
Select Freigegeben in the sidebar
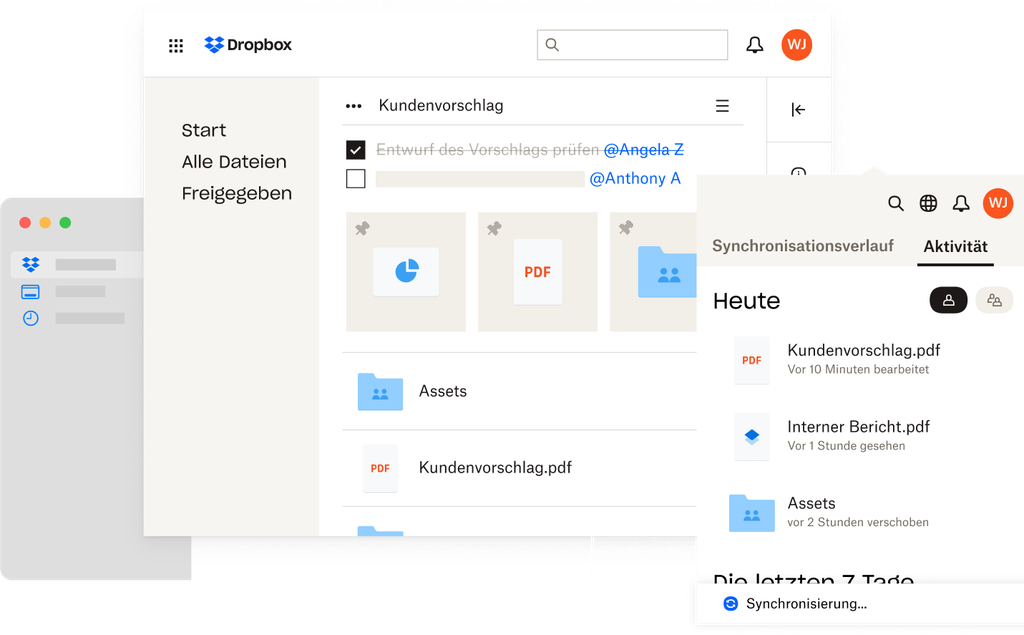(x=236, y=193)
